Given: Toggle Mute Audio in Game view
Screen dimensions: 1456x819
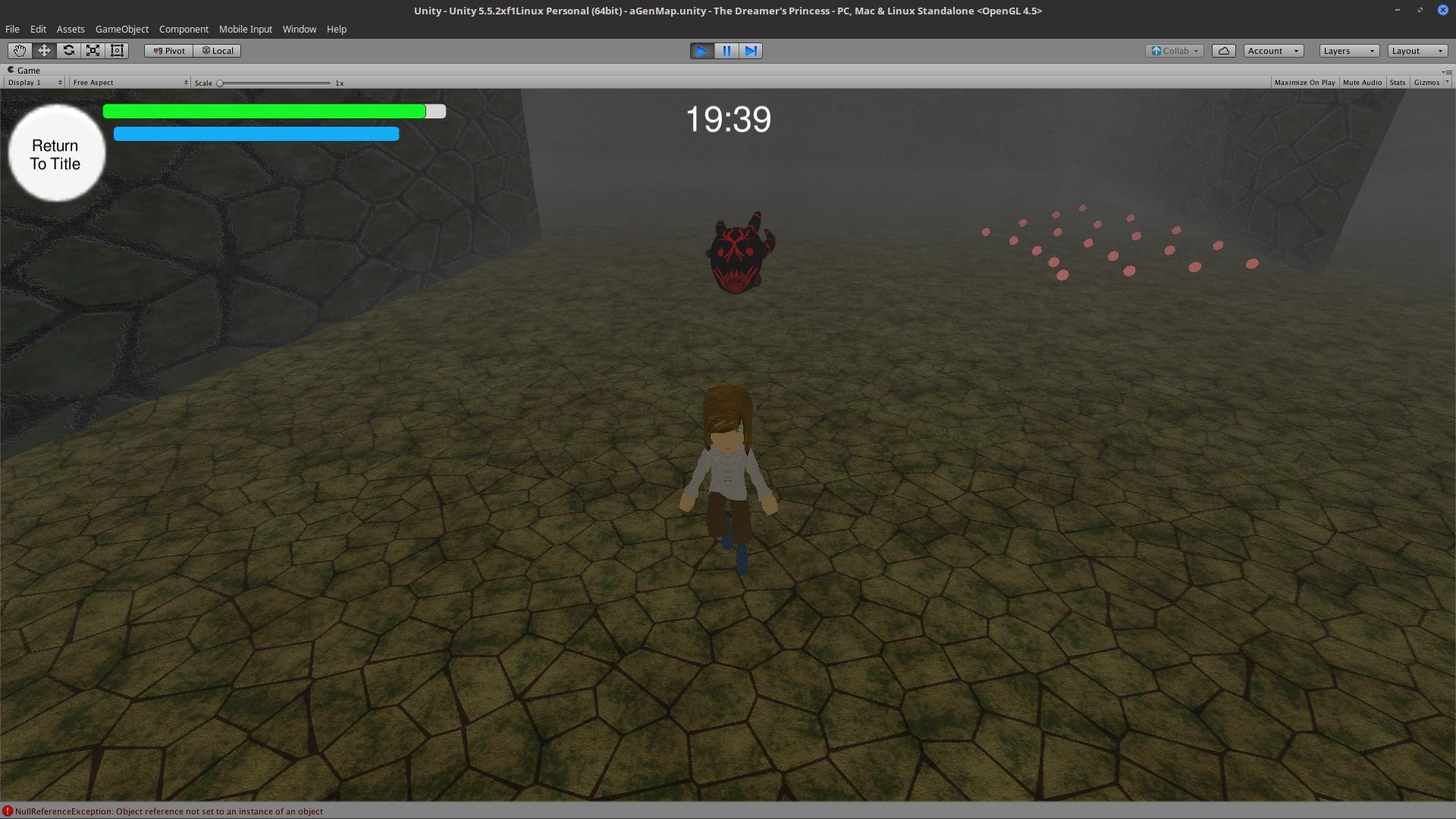Looking at the screenshot, I should tap(1362, 83).
